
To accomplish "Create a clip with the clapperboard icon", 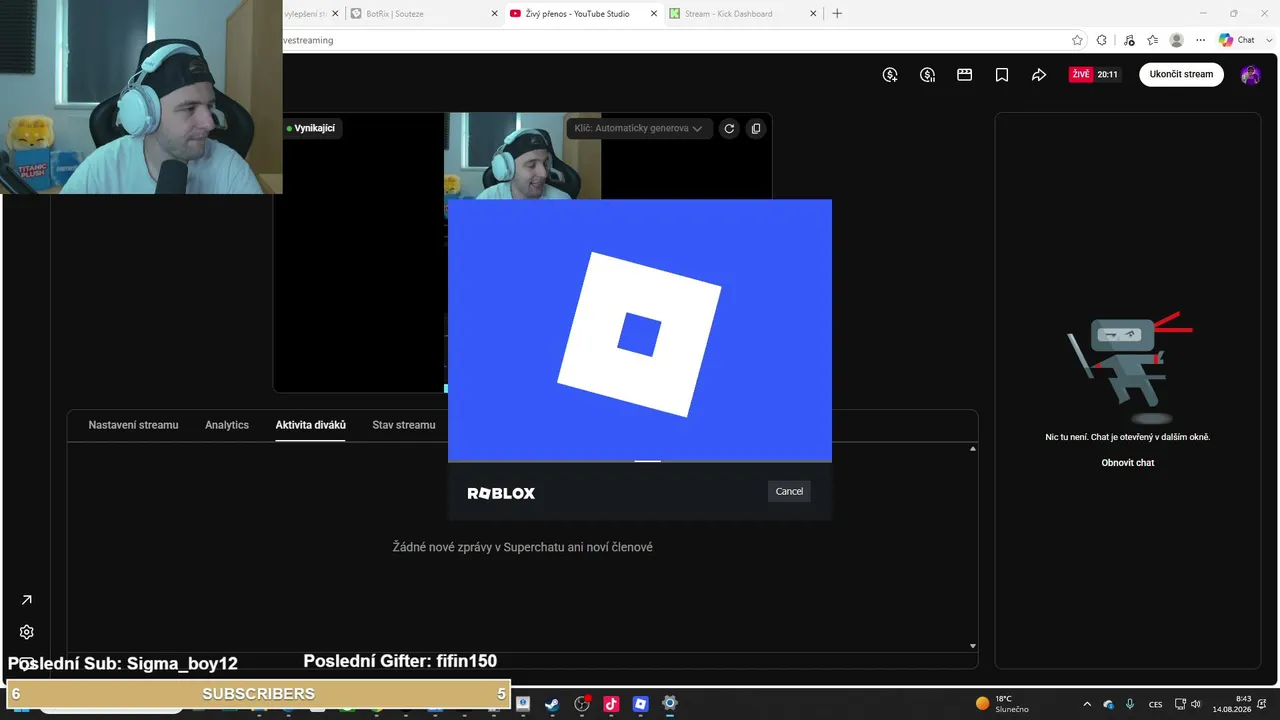I will point(964,75).
